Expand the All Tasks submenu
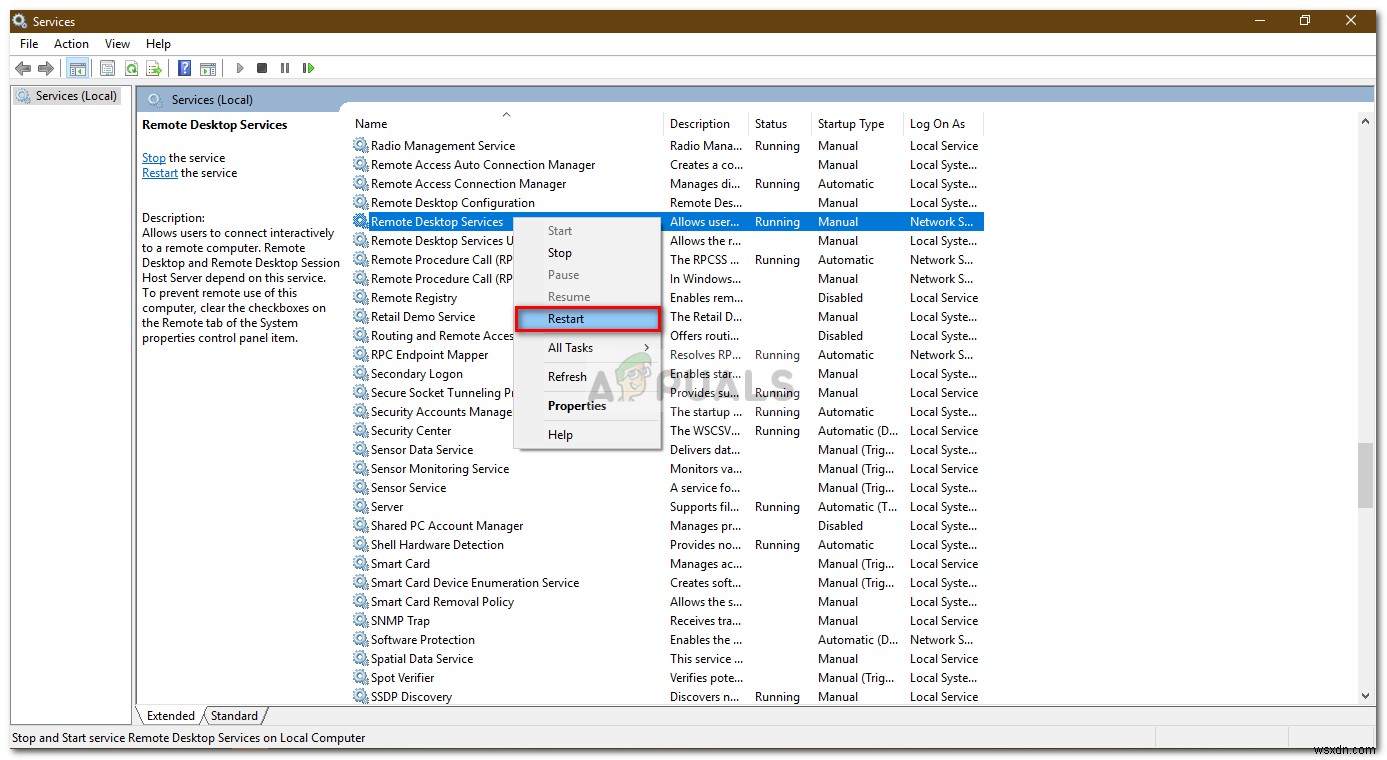Viewport: 1387px width, 760px height. tap(587, 348)
